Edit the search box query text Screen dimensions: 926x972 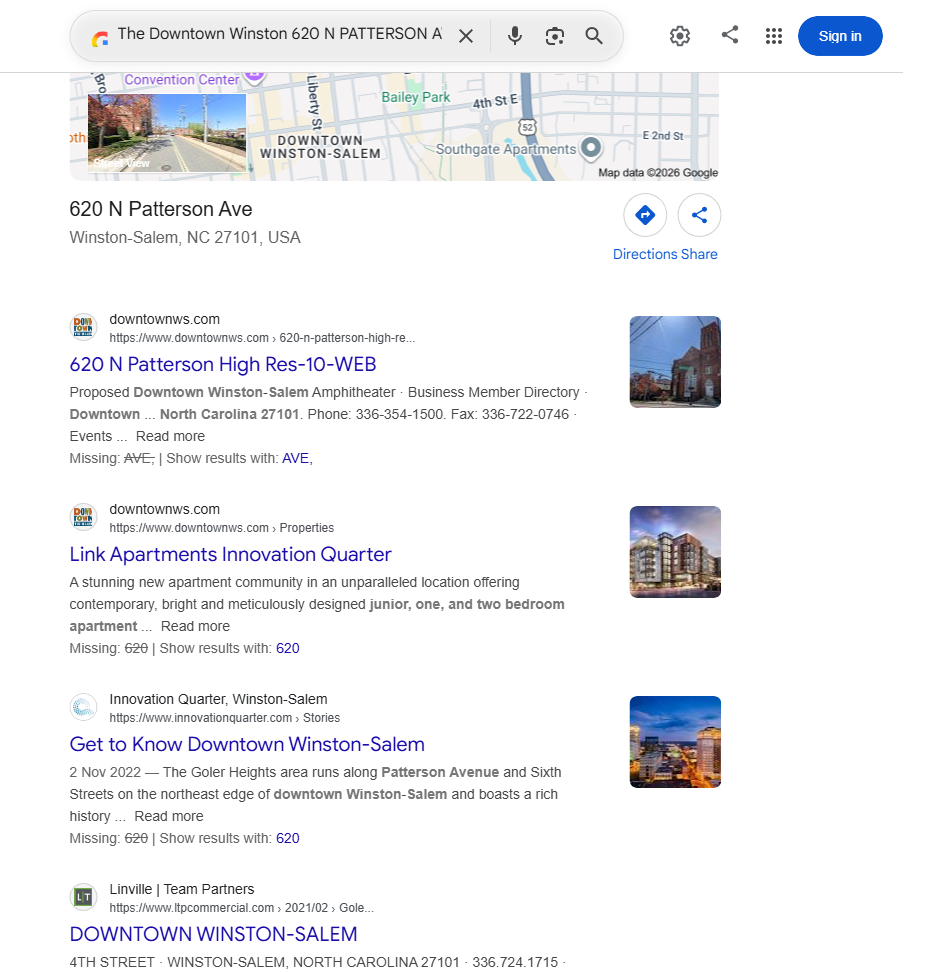point(280,34)
